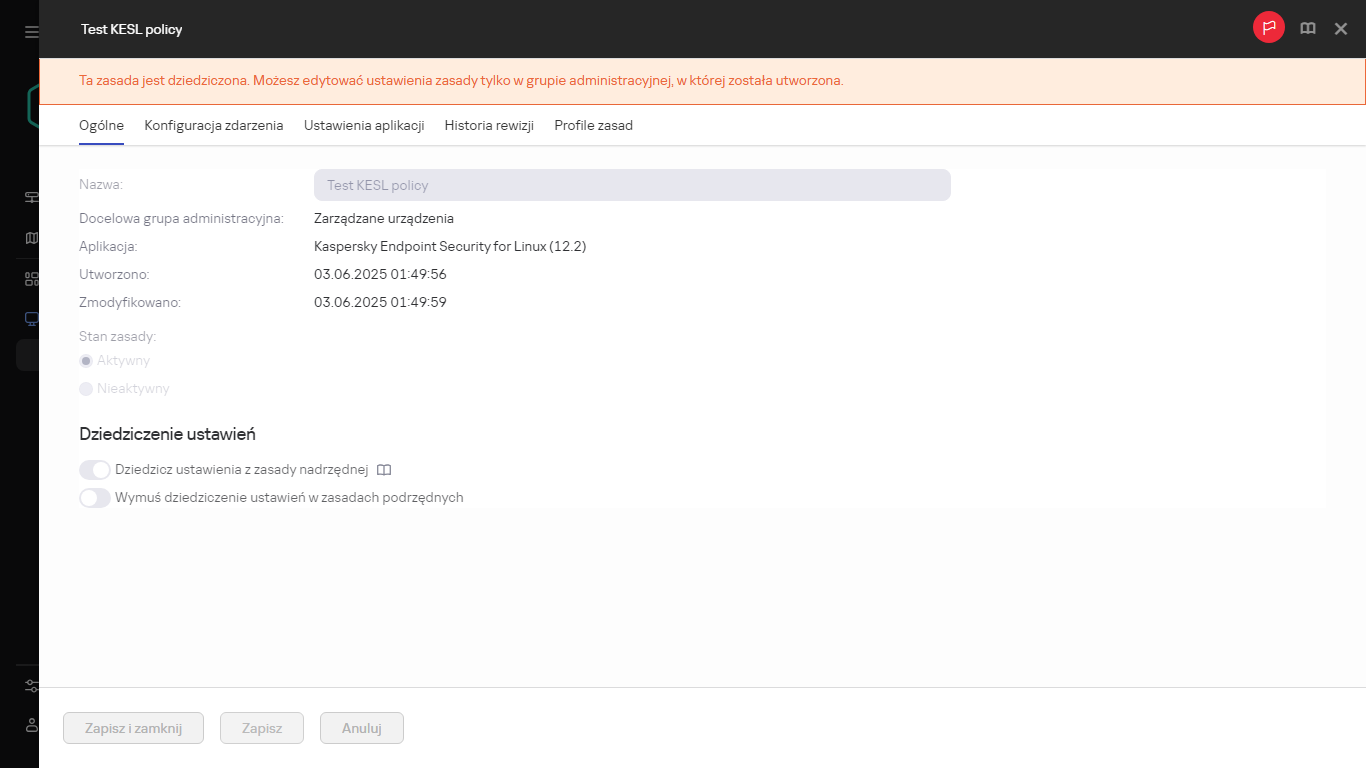Select the 'Aktywny' policy state
The image size is (1366, 768).
86,361
